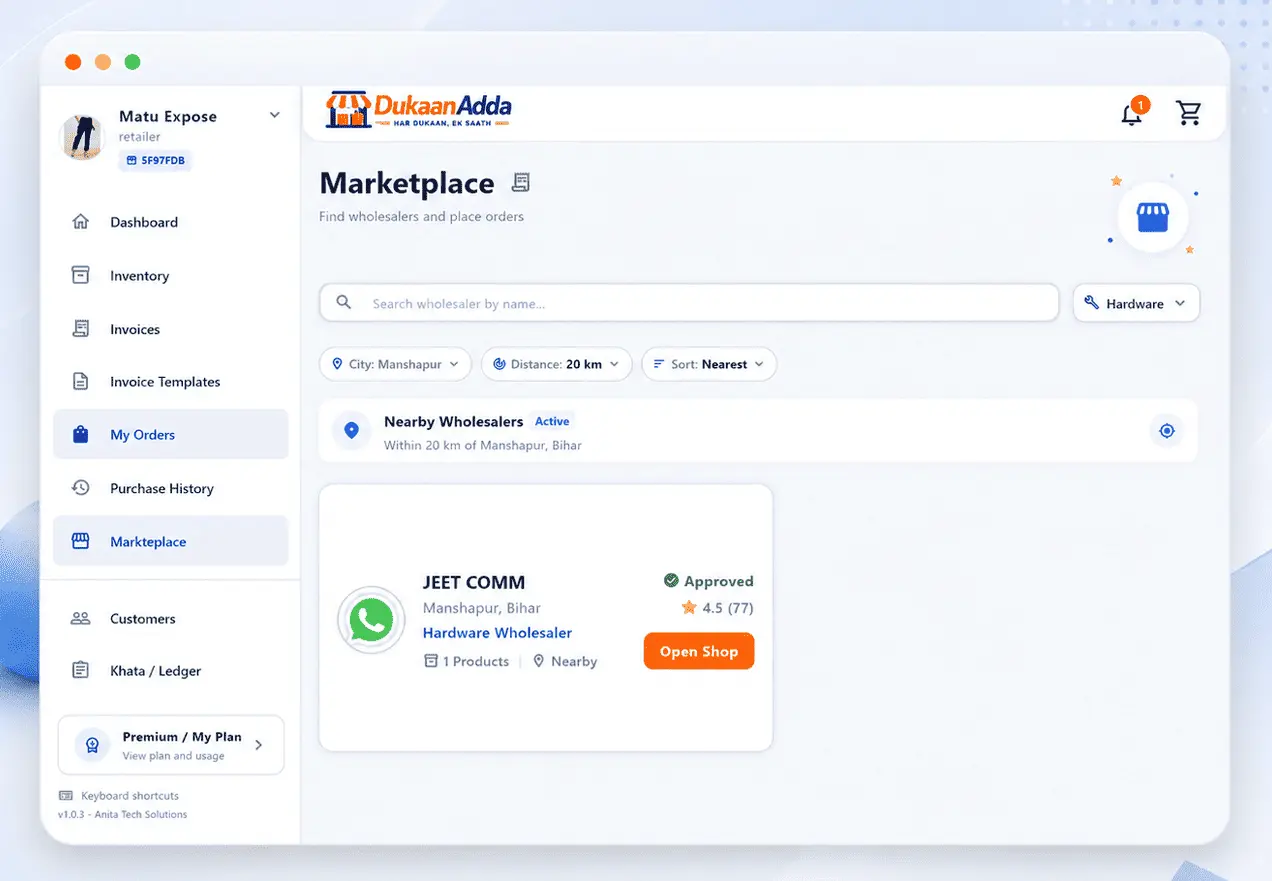Click the keyboard shortcuts icon
Screen dimensions: 1272x881
tap(66, 796)
